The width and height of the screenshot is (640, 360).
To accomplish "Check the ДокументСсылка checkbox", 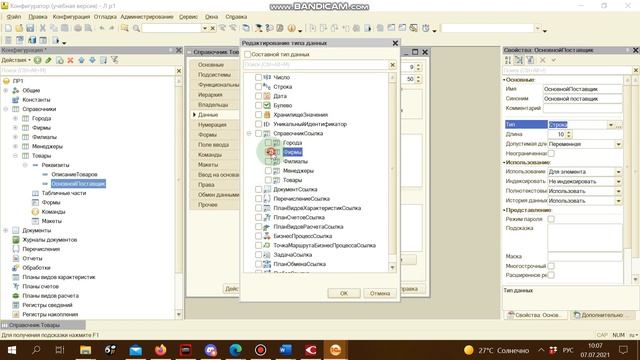I will coord(258,189).
